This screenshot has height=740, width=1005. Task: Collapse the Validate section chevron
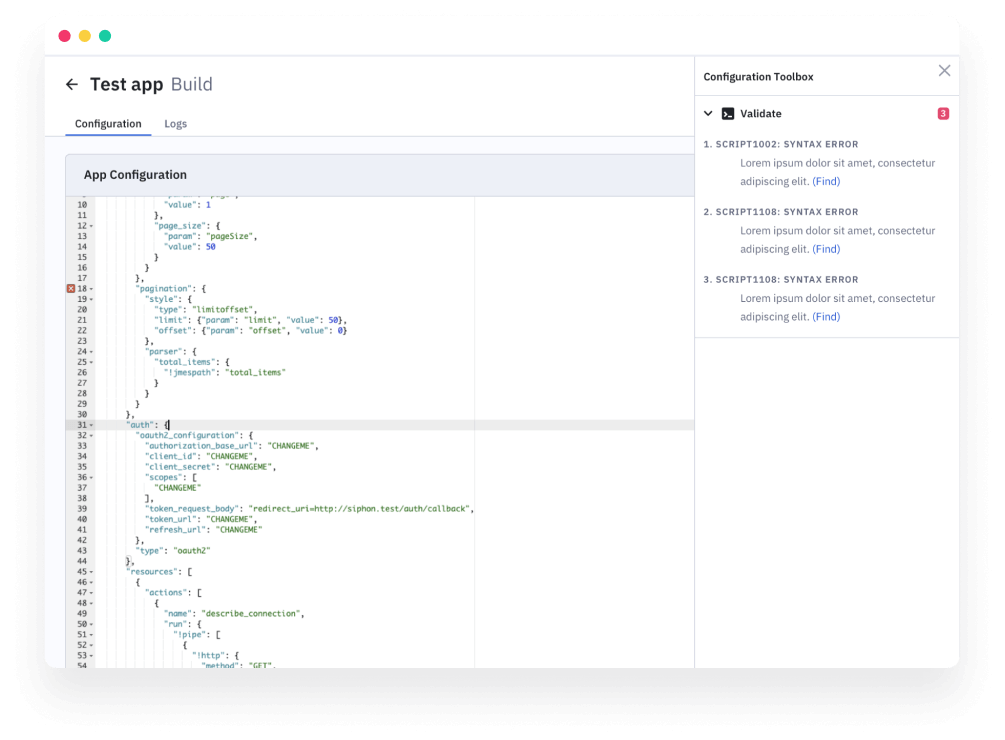(708, 113)
